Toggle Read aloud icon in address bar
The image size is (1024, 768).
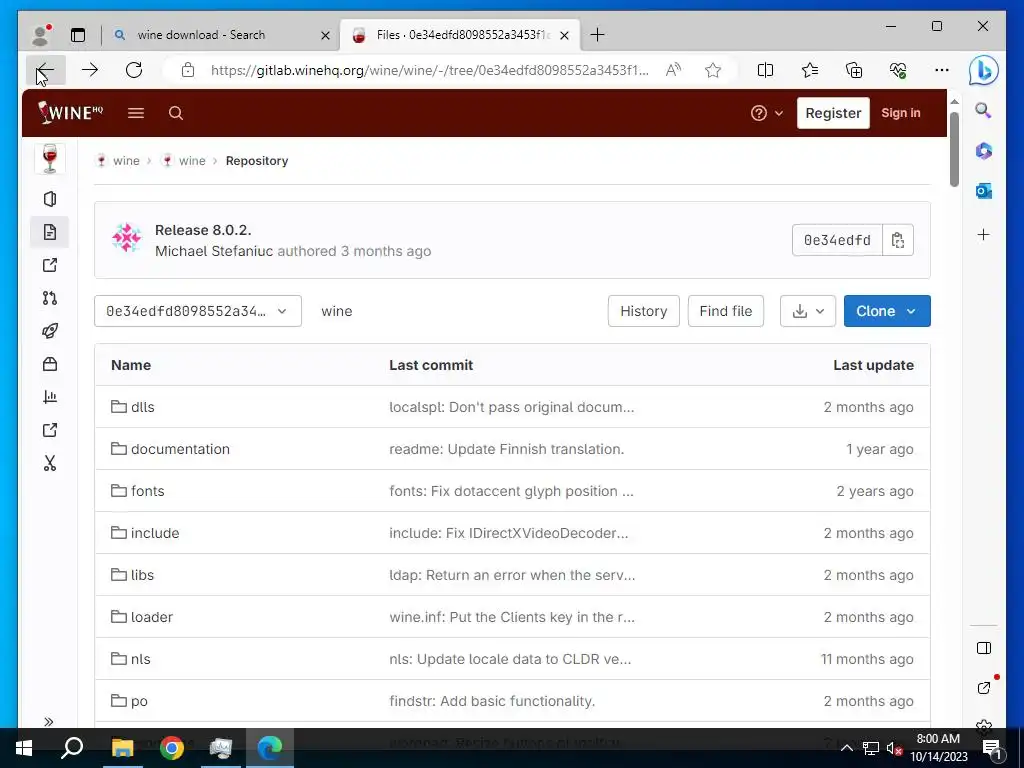tap(673, 70)
